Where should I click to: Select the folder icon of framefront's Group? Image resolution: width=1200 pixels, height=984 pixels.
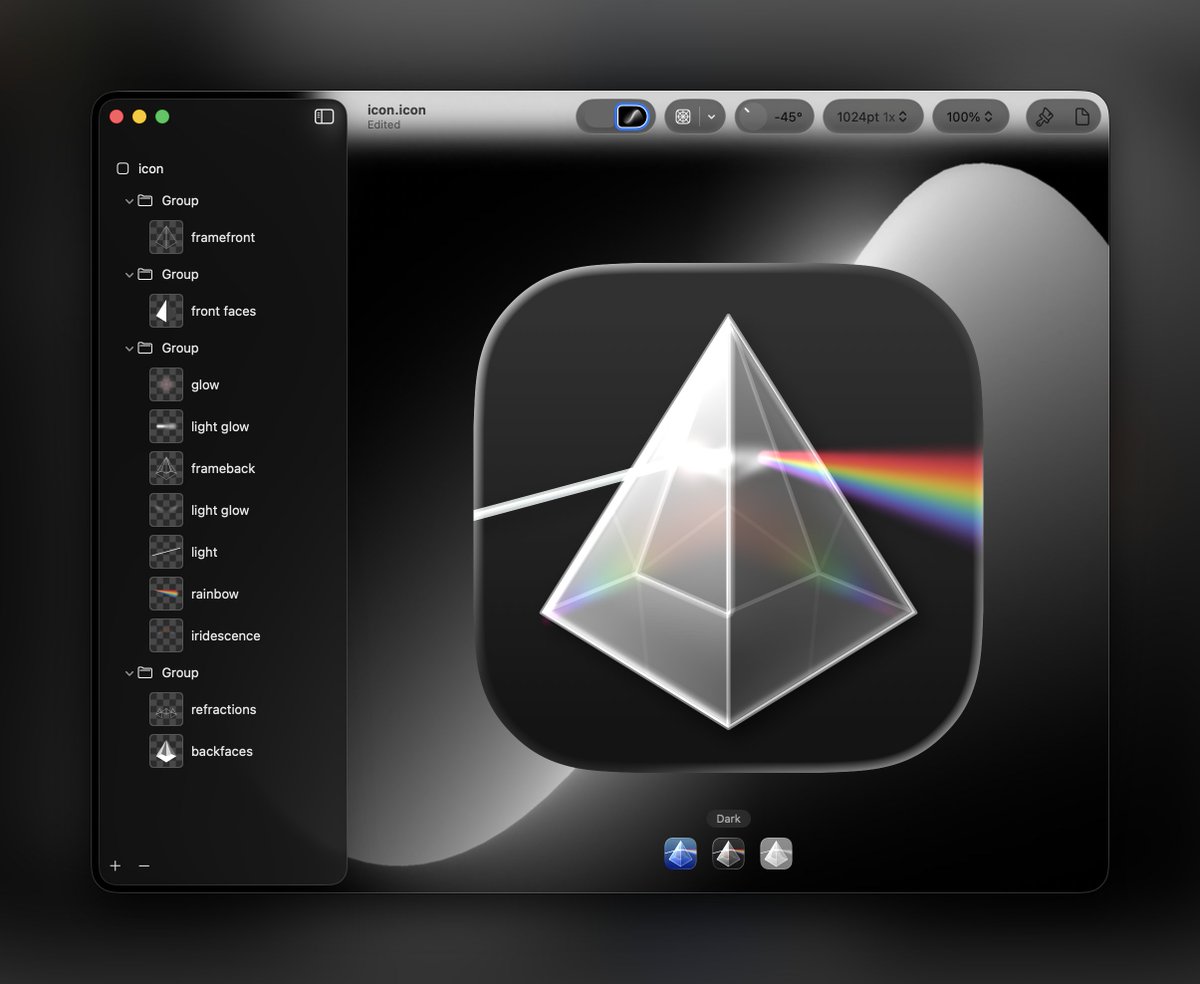(145, 201)
